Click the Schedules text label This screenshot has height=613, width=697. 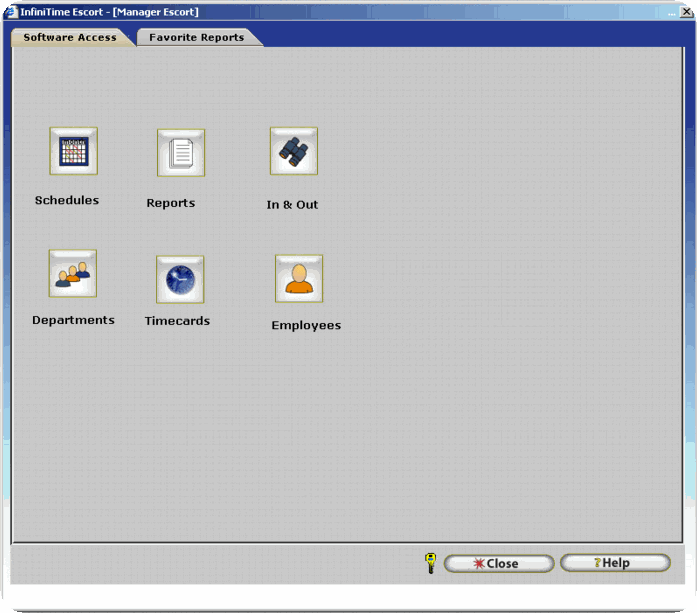[x=67, y=200]
